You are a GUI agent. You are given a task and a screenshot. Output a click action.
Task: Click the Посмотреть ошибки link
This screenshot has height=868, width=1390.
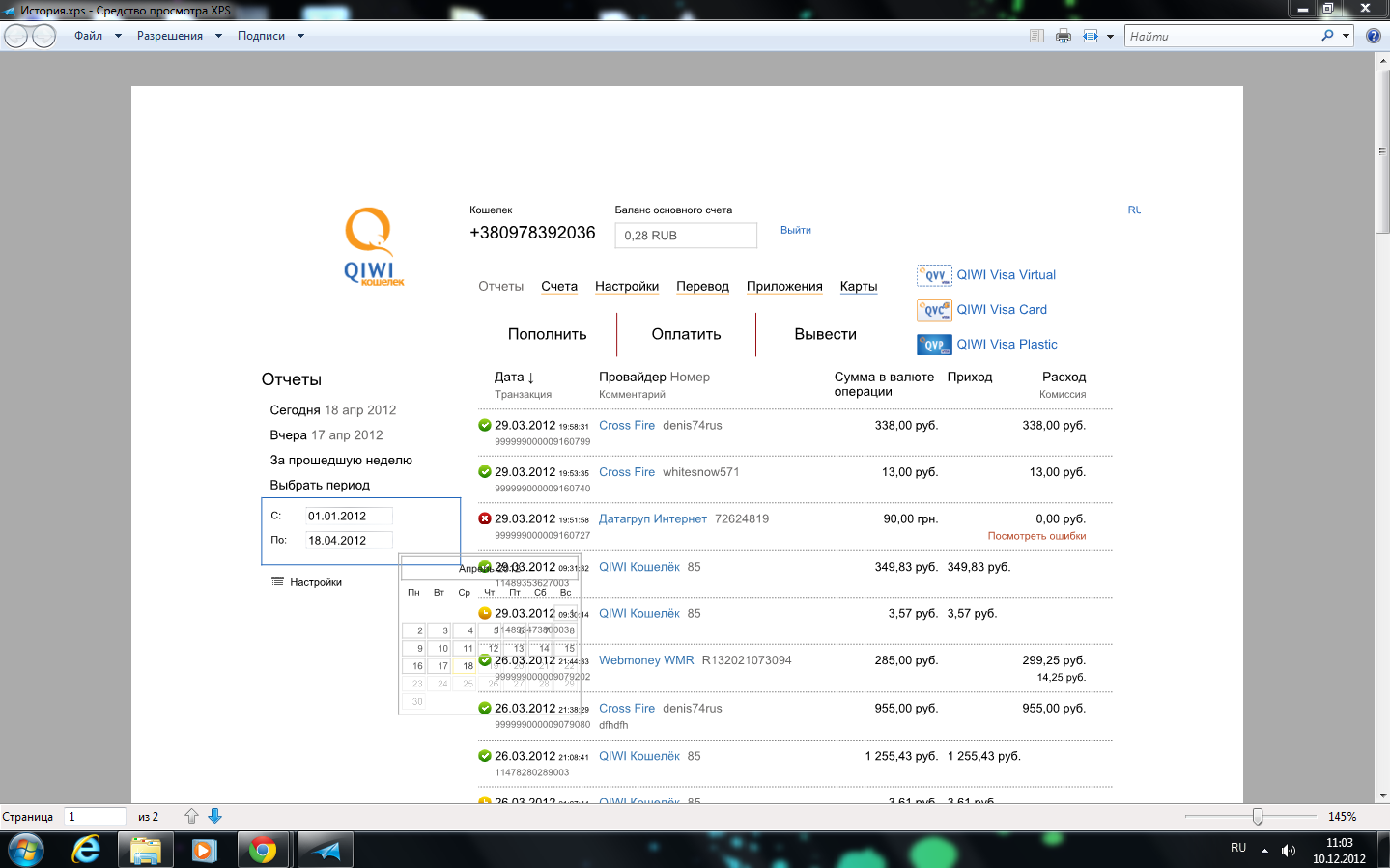pyautogui.click(x=1036, y=536)
